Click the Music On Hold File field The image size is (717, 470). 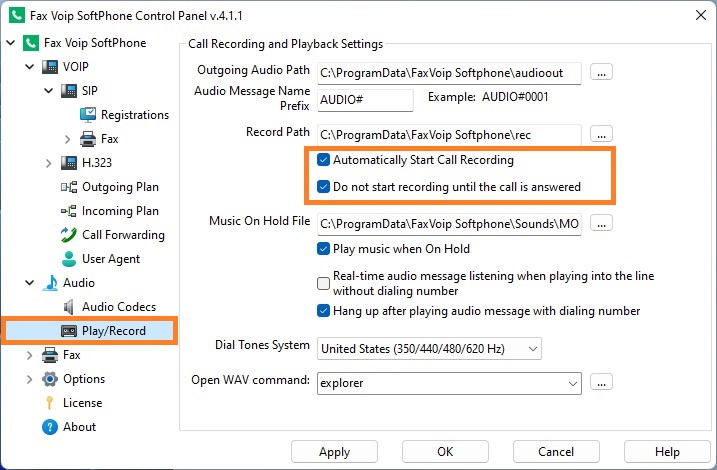449,224
